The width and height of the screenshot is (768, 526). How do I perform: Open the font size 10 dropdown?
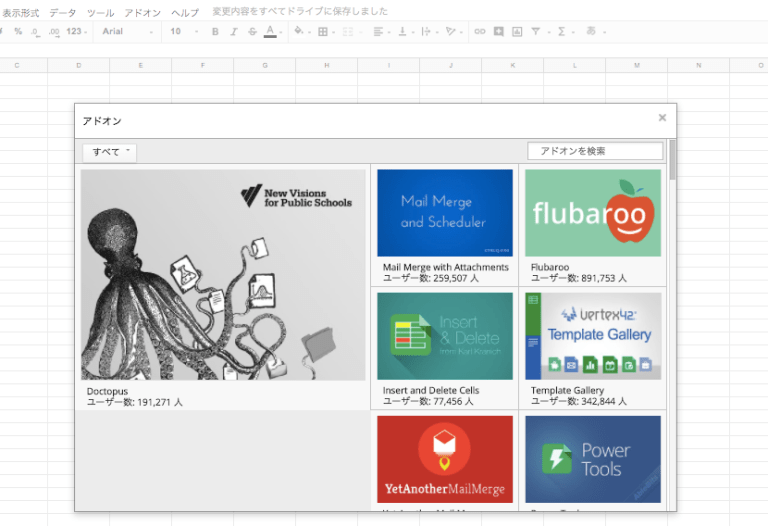click(184, 31)
